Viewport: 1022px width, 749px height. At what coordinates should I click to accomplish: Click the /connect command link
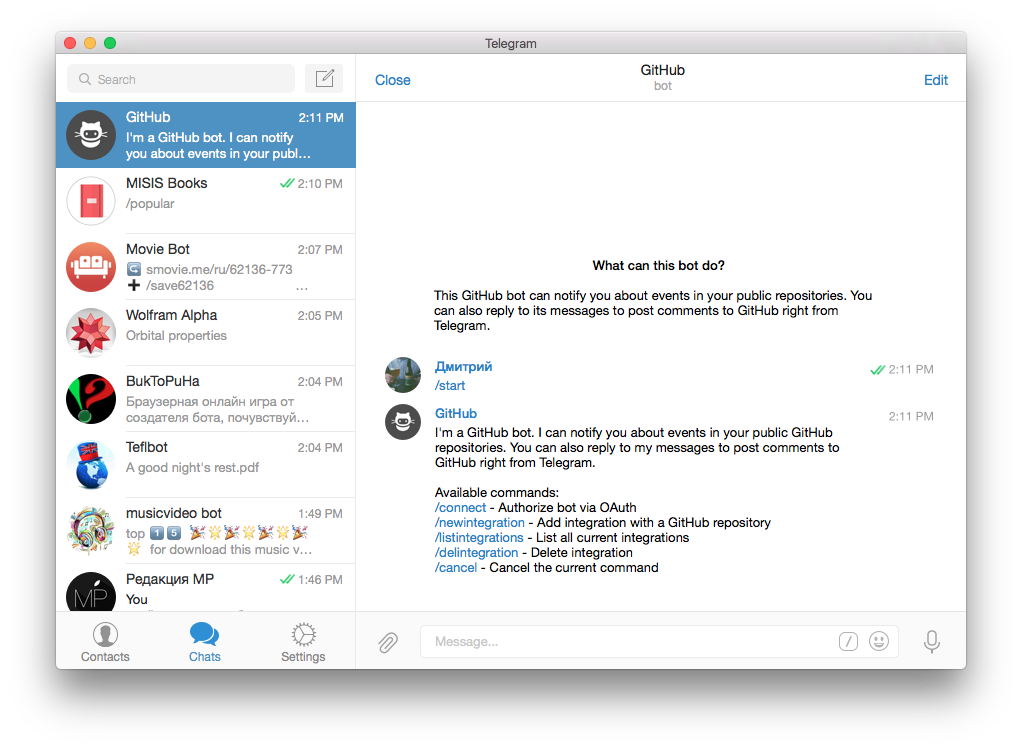click(460, 507)
